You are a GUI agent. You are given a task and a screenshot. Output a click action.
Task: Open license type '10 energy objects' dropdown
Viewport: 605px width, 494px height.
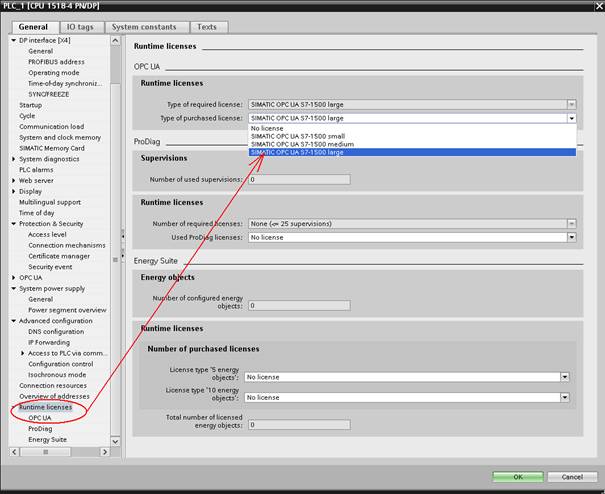click(x=564, y=397)
